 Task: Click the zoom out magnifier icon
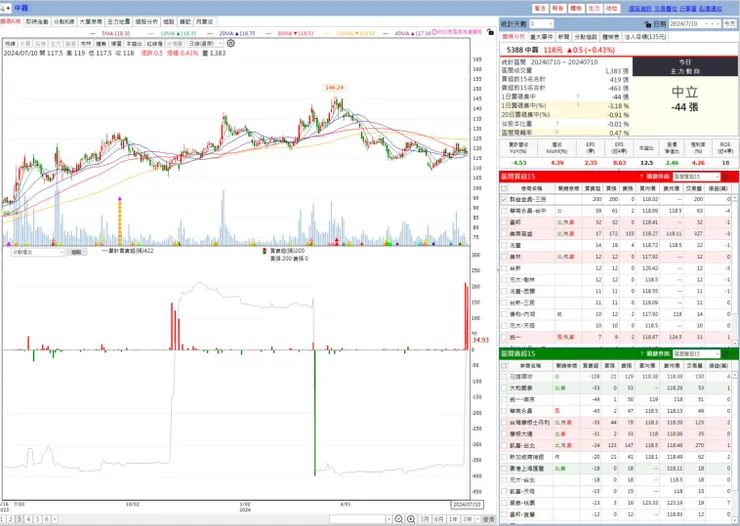click(399, 519)
